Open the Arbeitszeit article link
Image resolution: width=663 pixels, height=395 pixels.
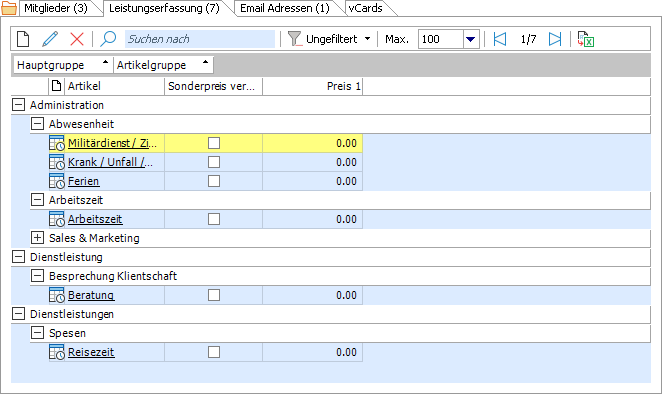(x=95, y=219)
